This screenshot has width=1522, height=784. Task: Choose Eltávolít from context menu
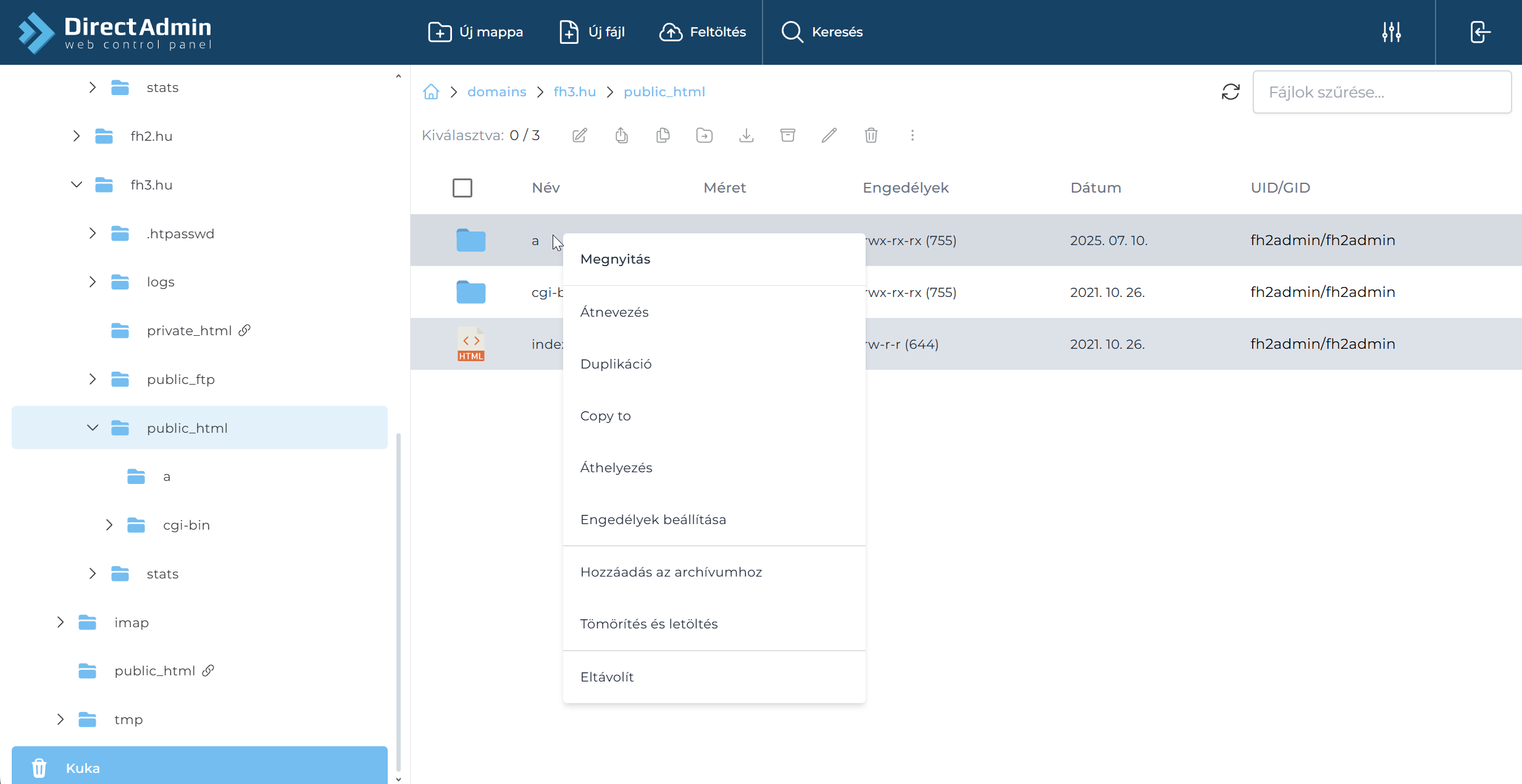tap(714, 677)
